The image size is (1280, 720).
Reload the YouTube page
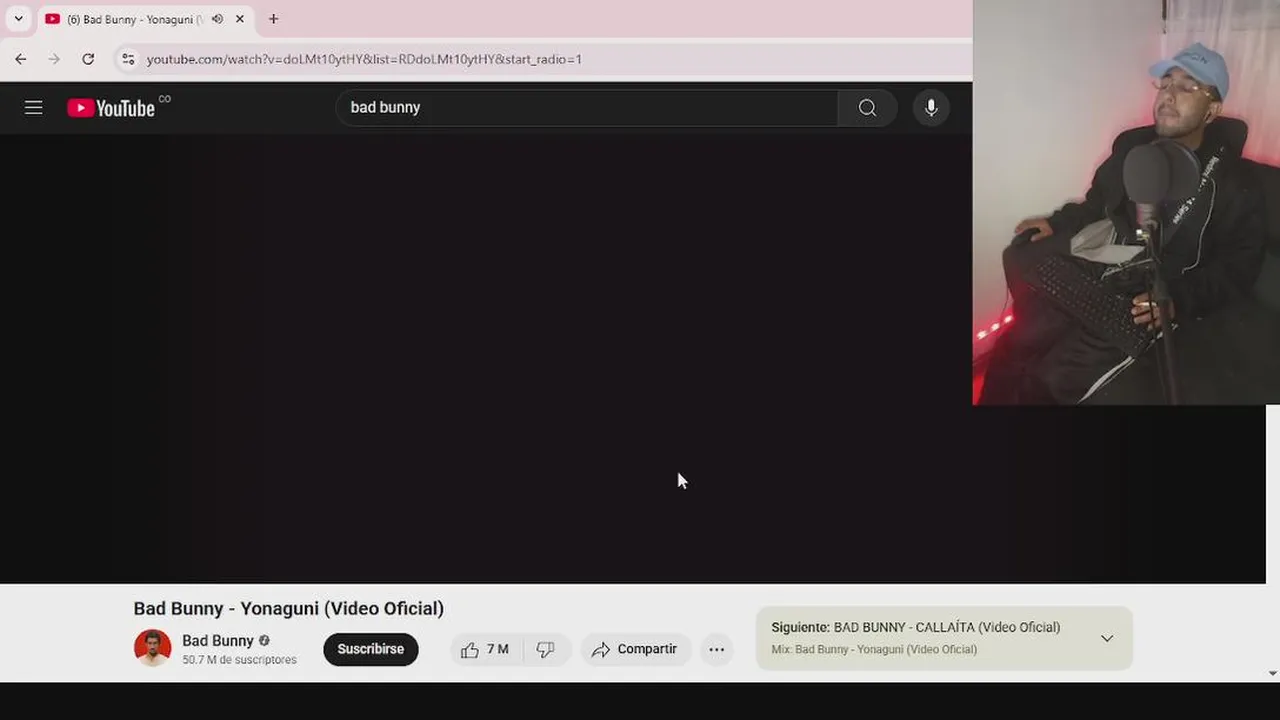click(x=88, y=59)
